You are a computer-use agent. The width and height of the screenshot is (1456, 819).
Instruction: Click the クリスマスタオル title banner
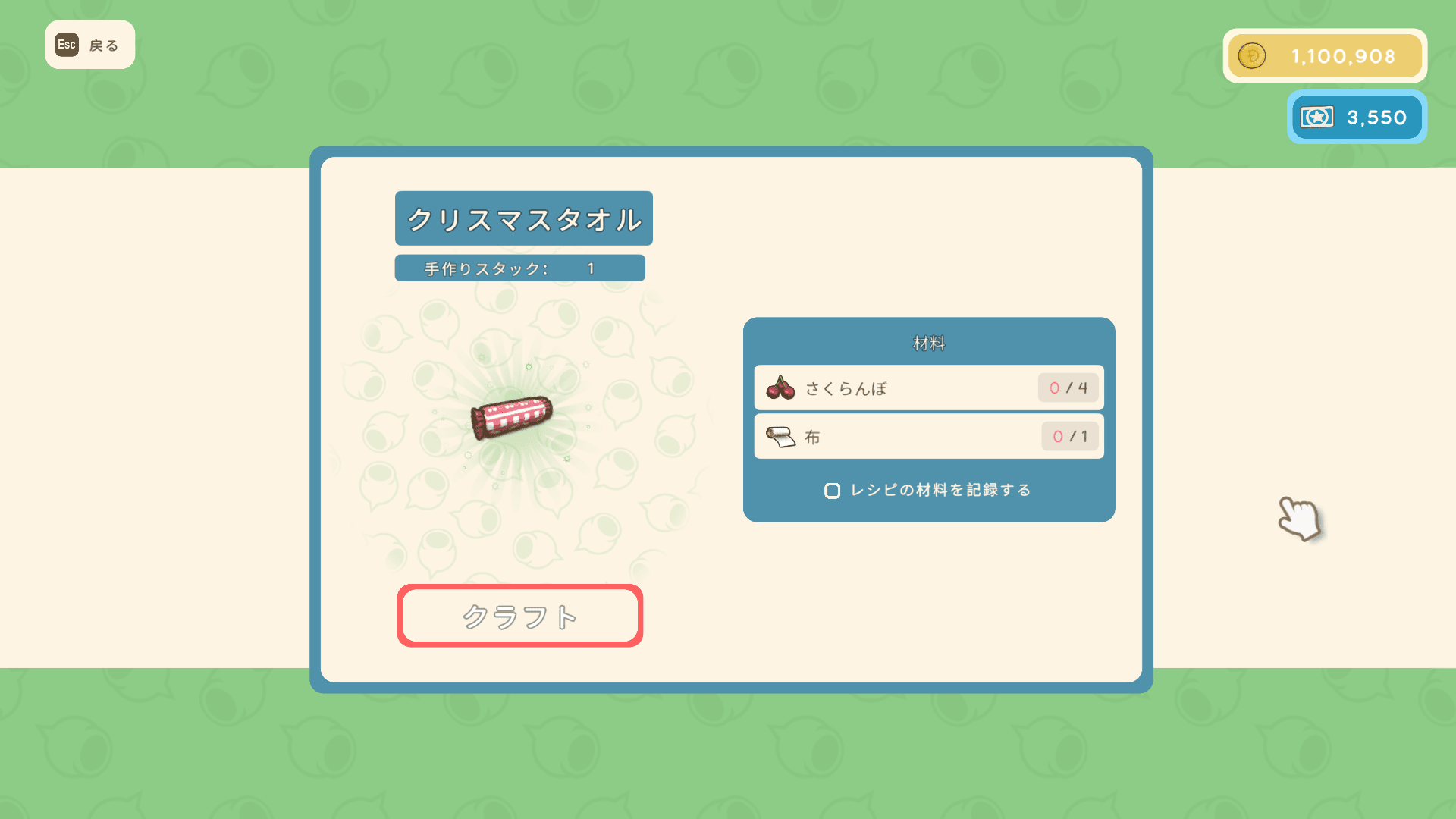click(x=524, y=218)
